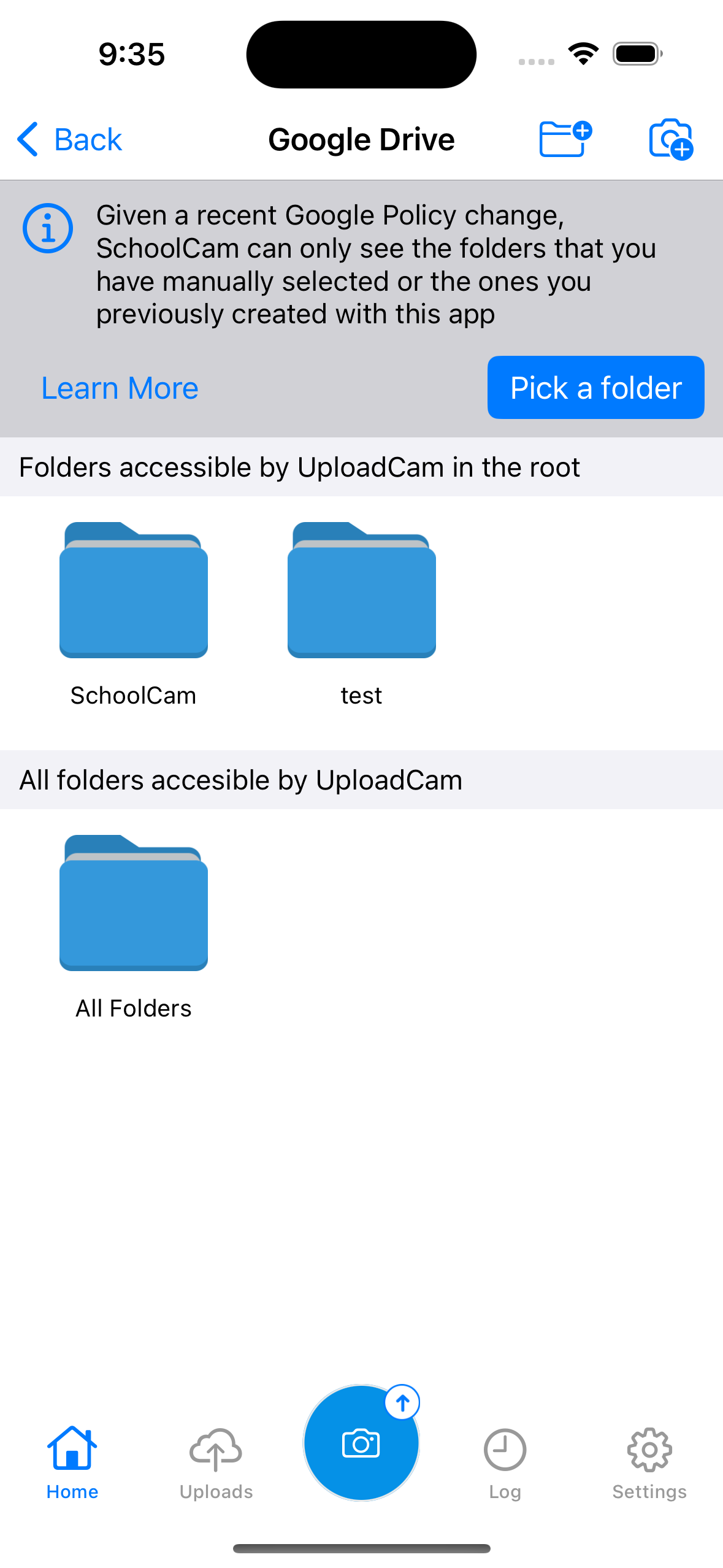Switch to the Home tab
Screen dimensions: 723x1568
pyautogui.click(x=72, y=1462)
